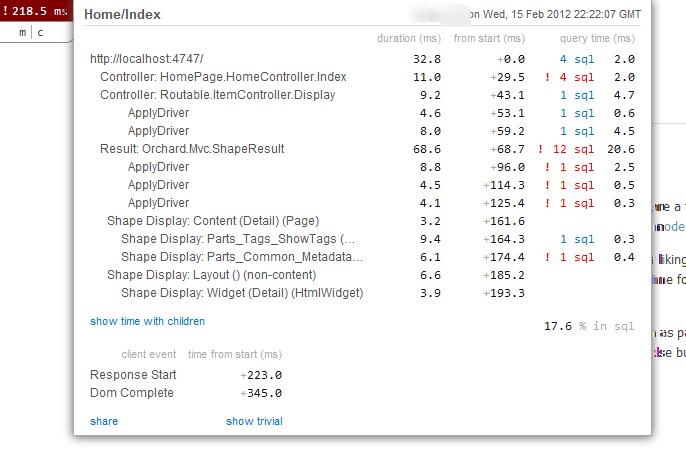Select the "c" tab below the timing button
This screenshot has width=686, height=461.
point(41,33)
